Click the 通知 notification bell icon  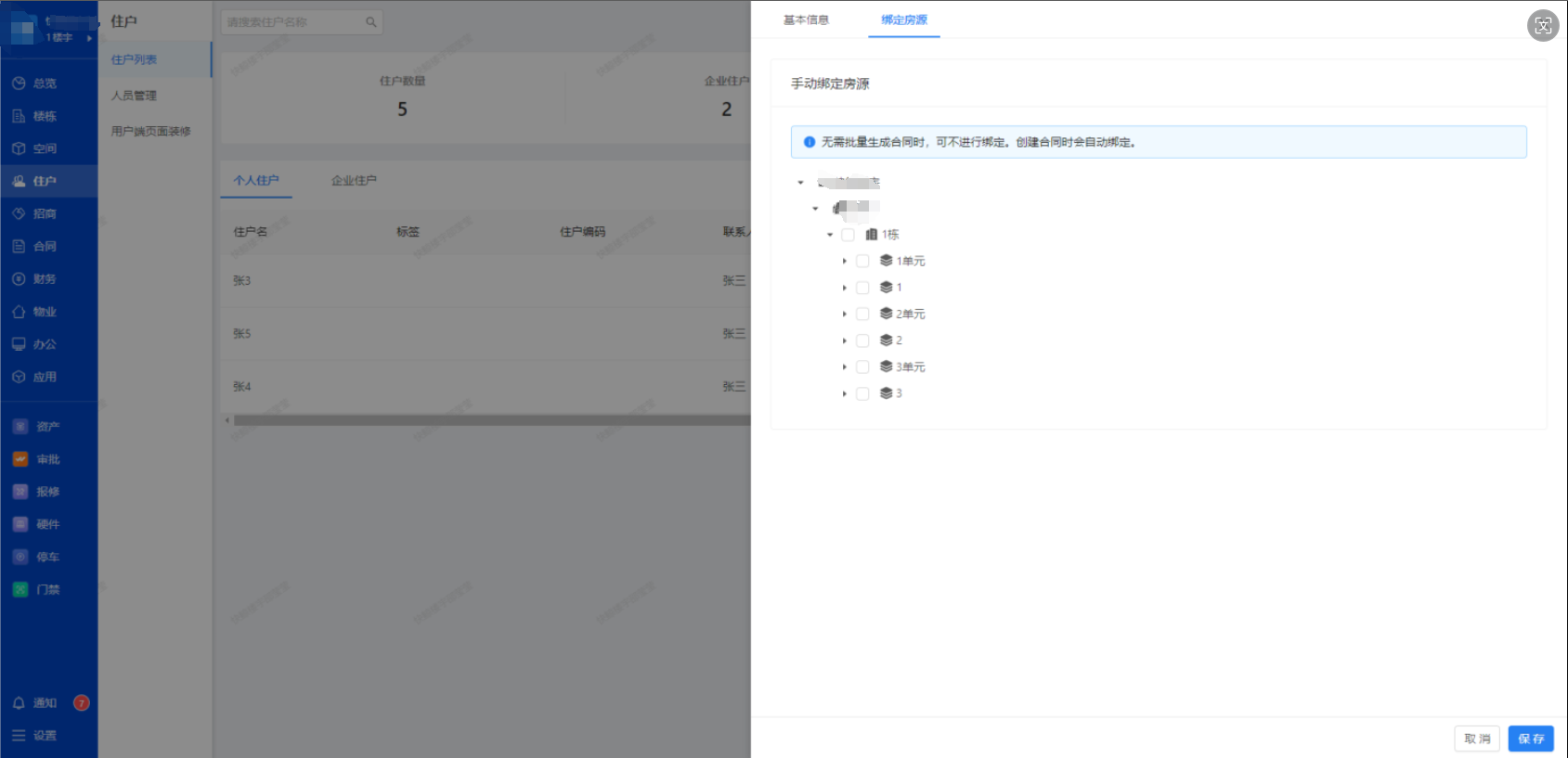click(19, 703)
